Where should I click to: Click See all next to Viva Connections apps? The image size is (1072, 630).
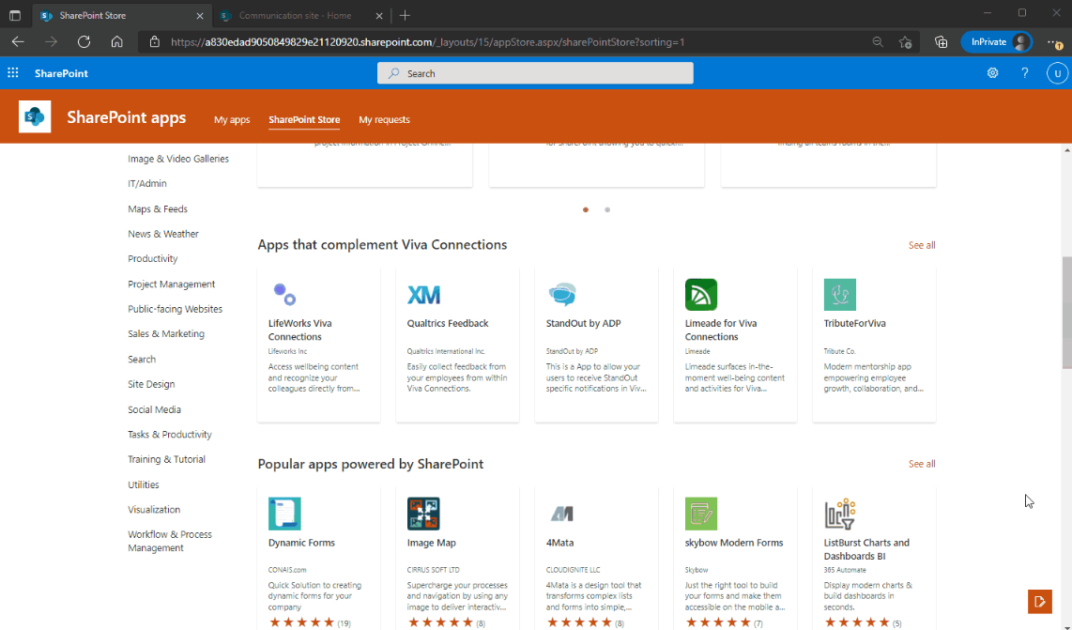pos(921,244)
